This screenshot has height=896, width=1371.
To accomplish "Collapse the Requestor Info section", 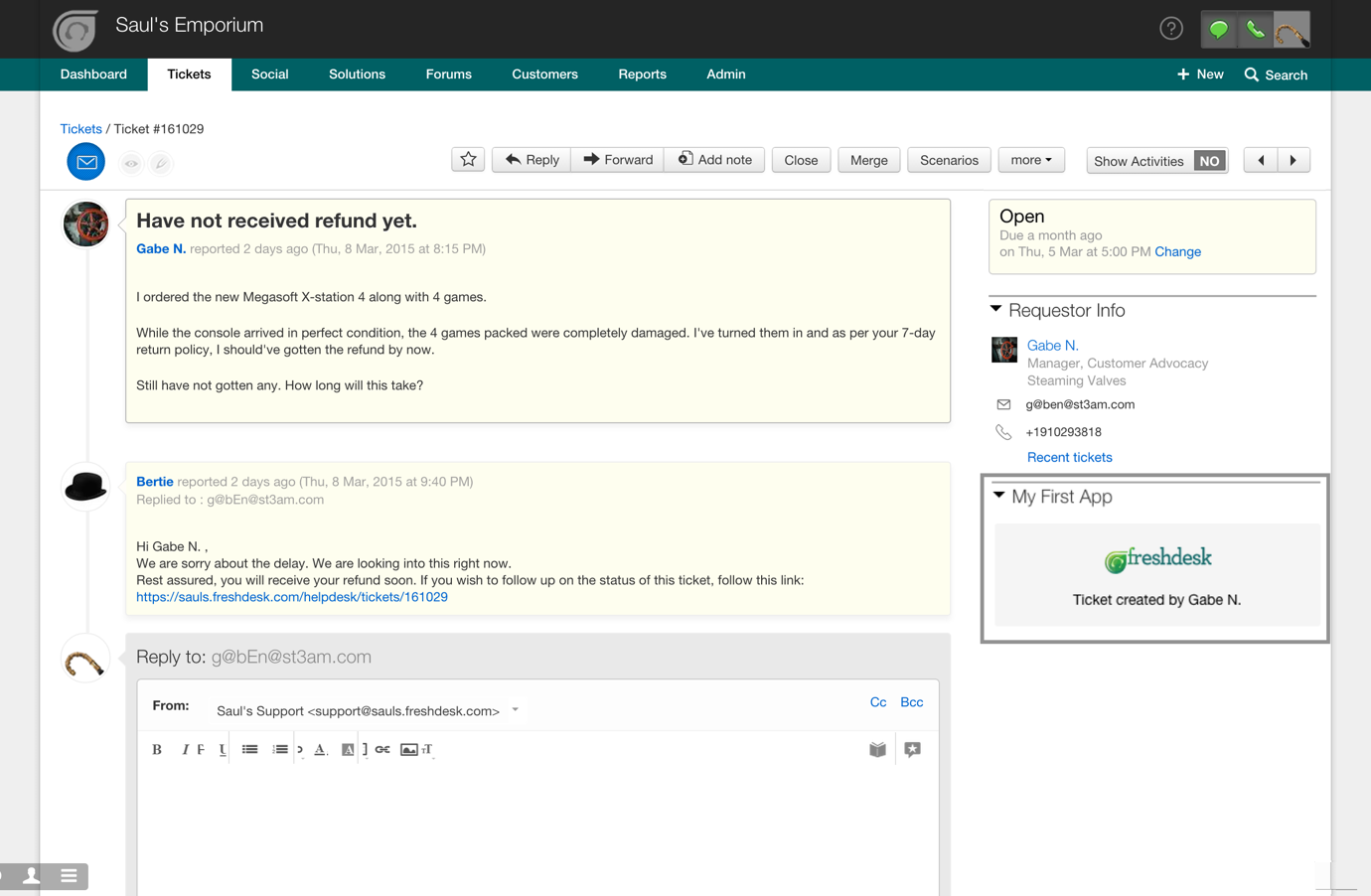I will pos(995,310).
